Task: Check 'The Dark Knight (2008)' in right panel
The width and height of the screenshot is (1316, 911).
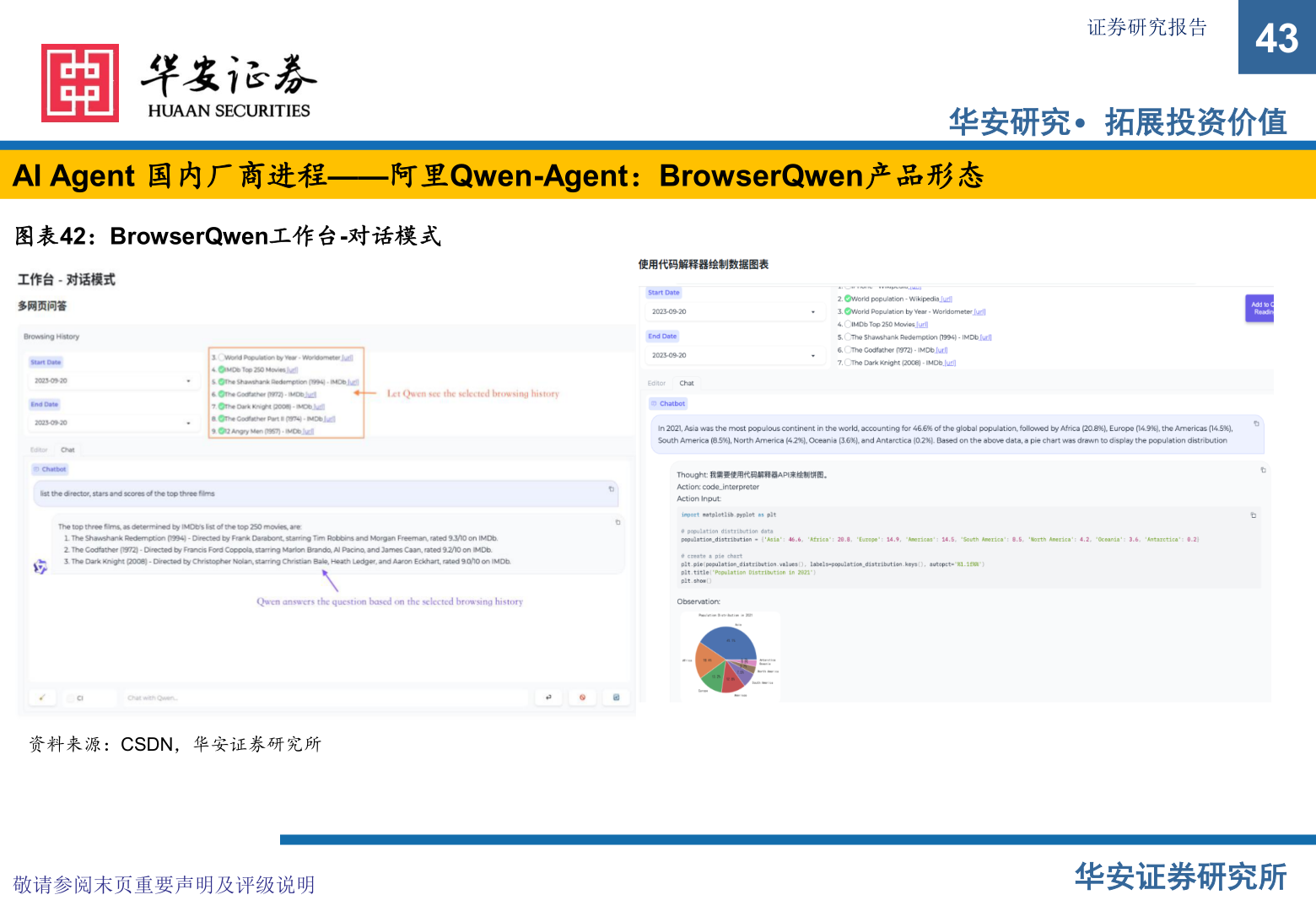Action: (847, 363)
